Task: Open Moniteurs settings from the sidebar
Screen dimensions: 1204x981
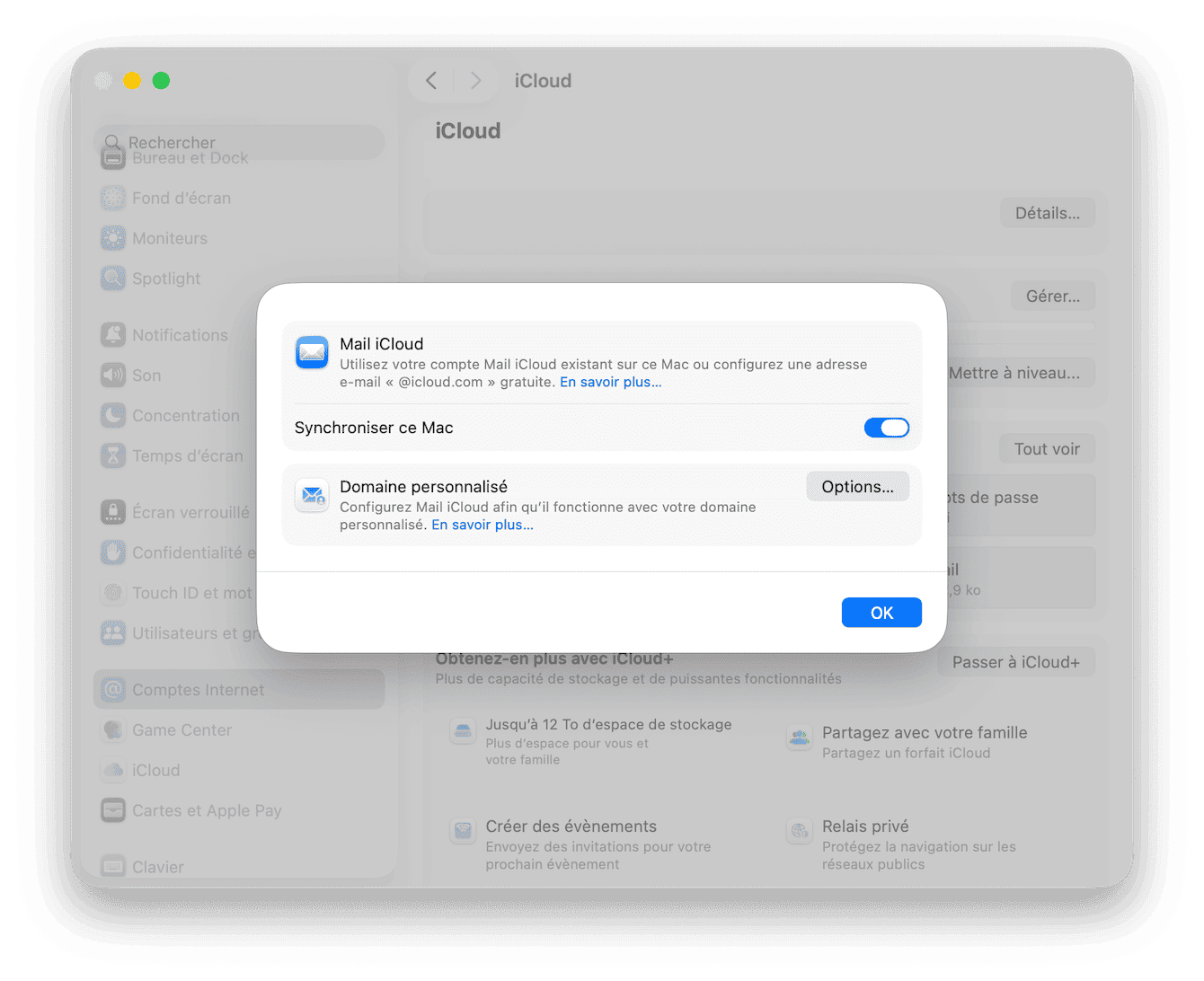Action: click(113, 238)
